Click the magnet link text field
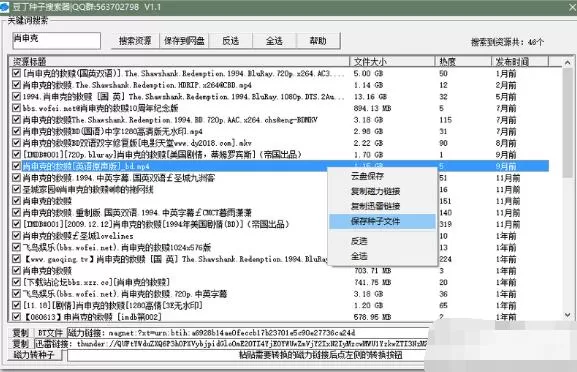The image size is (577, 372). tap(248, 333)
